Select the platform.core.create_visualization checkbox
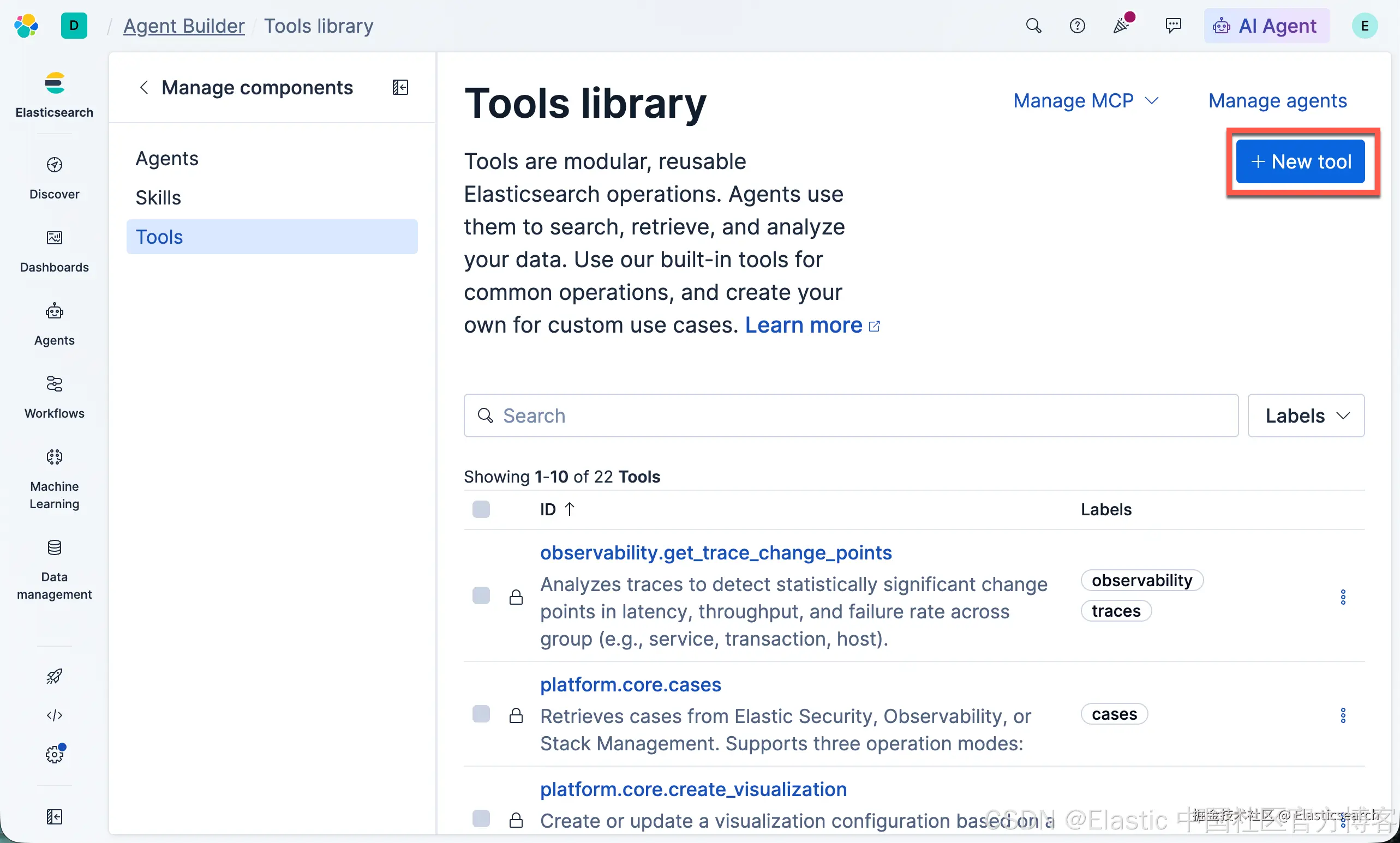Screen dimensions: 1400x843 click(481, 818)
